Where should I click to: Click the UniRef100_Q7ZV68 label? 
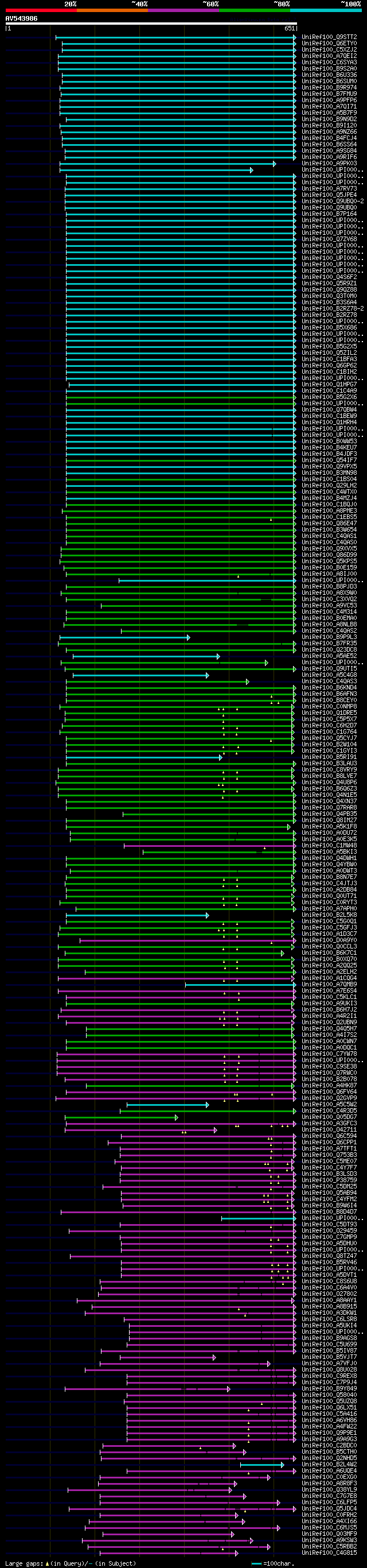click(329, 239)
